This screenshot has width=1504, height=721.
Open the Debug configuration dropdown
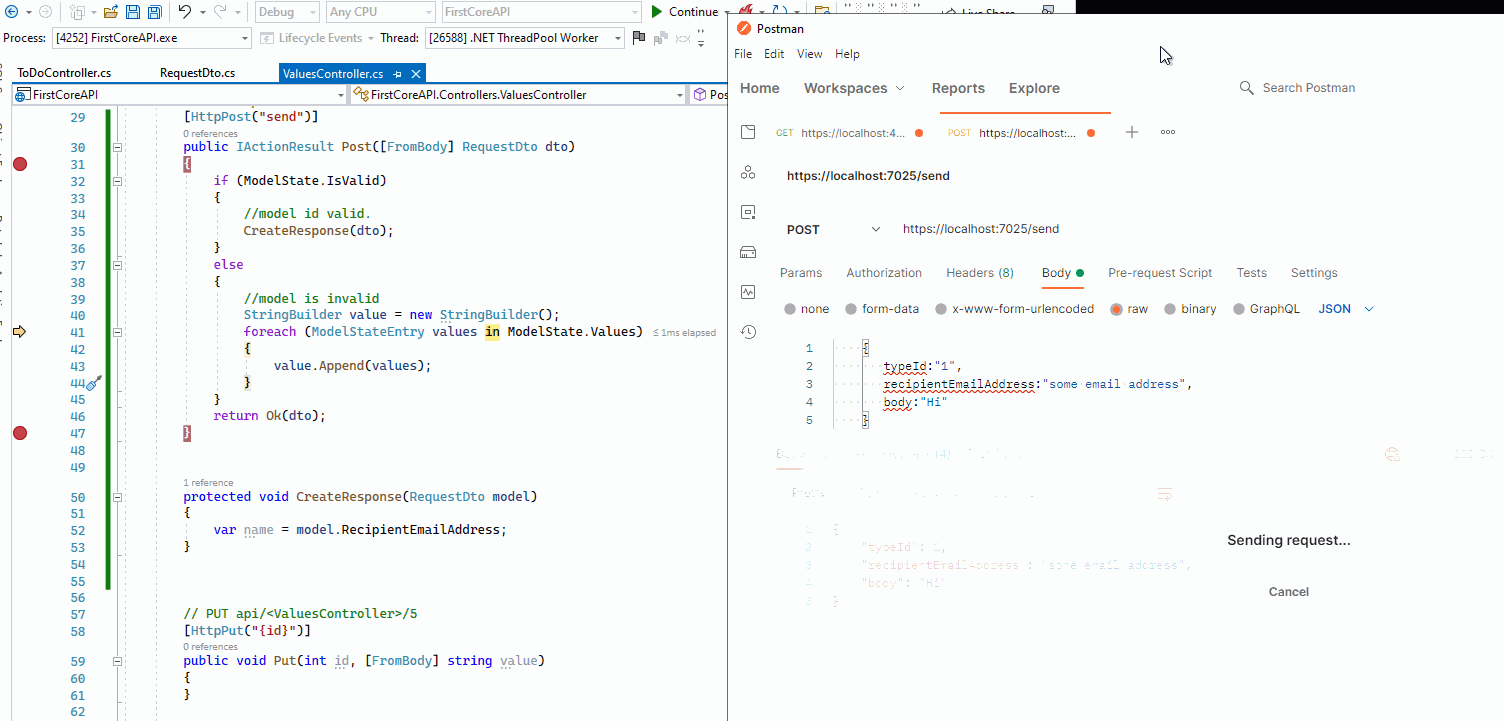click(287, 12)
